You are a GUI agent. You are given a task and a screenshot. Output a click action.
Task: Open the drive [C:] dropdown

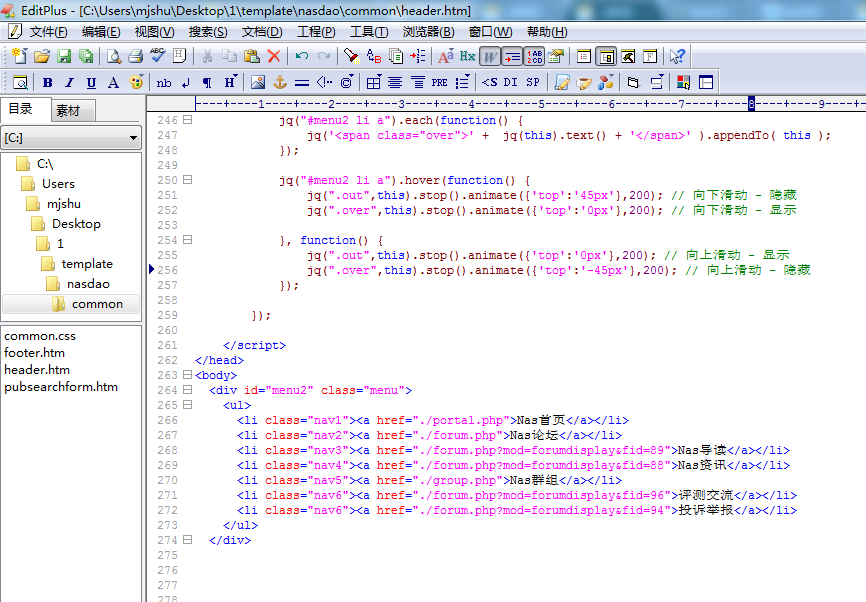pyautogui.click(x=133, y=138)
